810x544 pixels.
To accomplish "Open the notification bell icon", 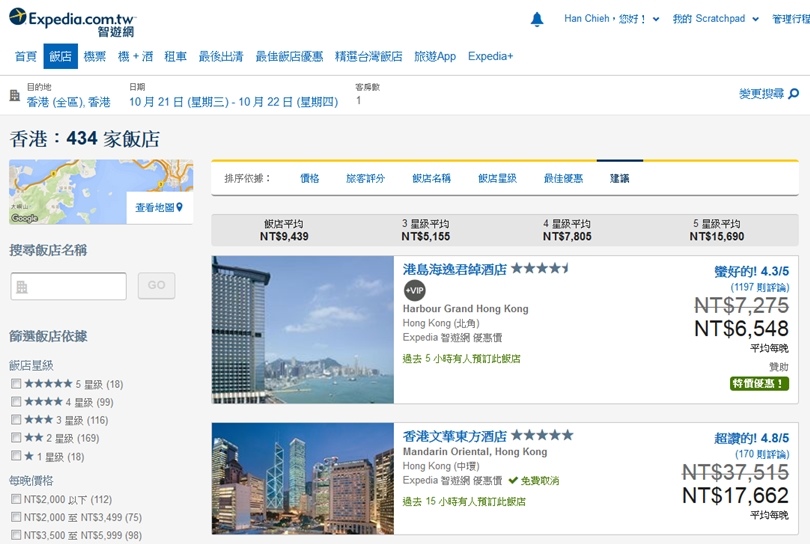I will click(x=537, y=19).
